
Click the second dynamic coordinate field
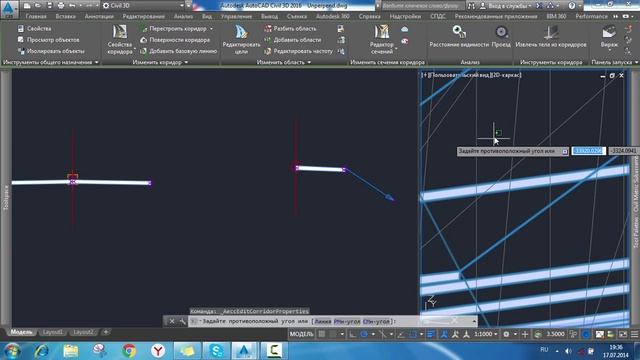click(x=623, y=151)
